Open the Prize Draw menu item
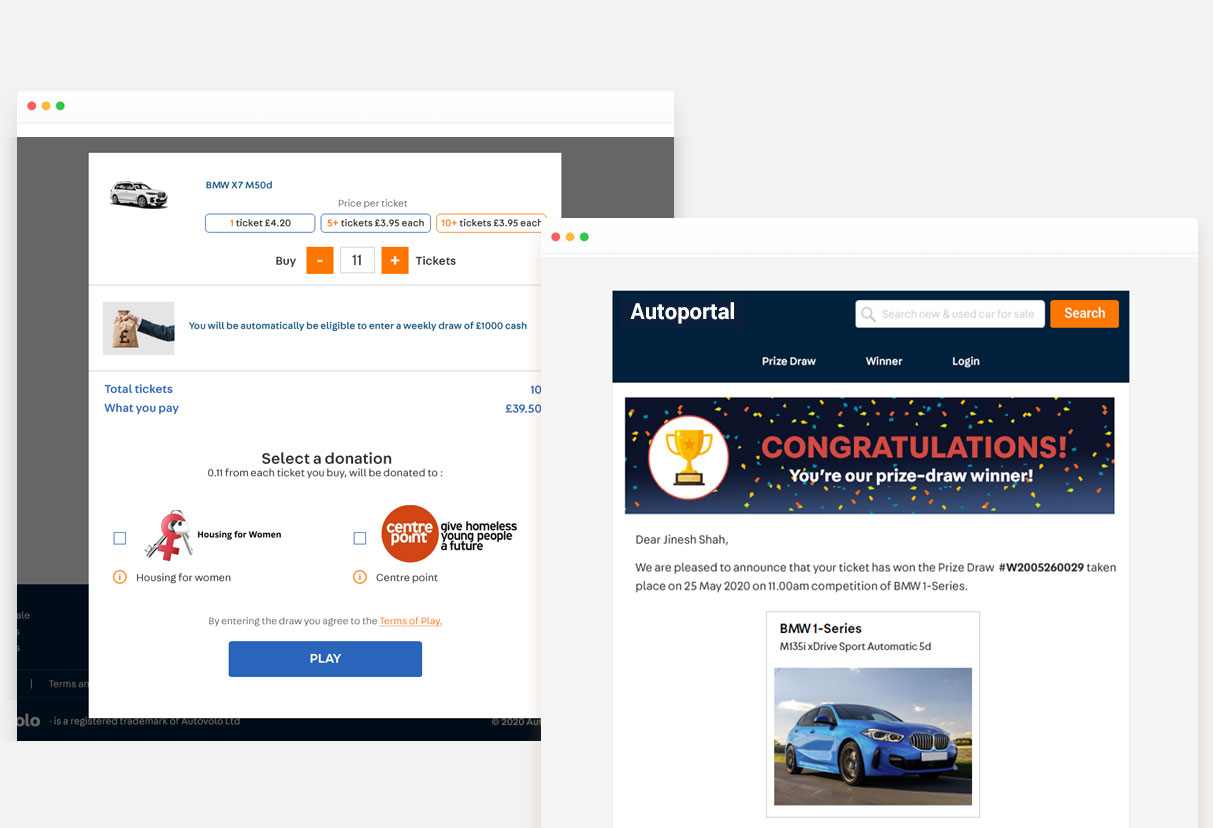 788,361
